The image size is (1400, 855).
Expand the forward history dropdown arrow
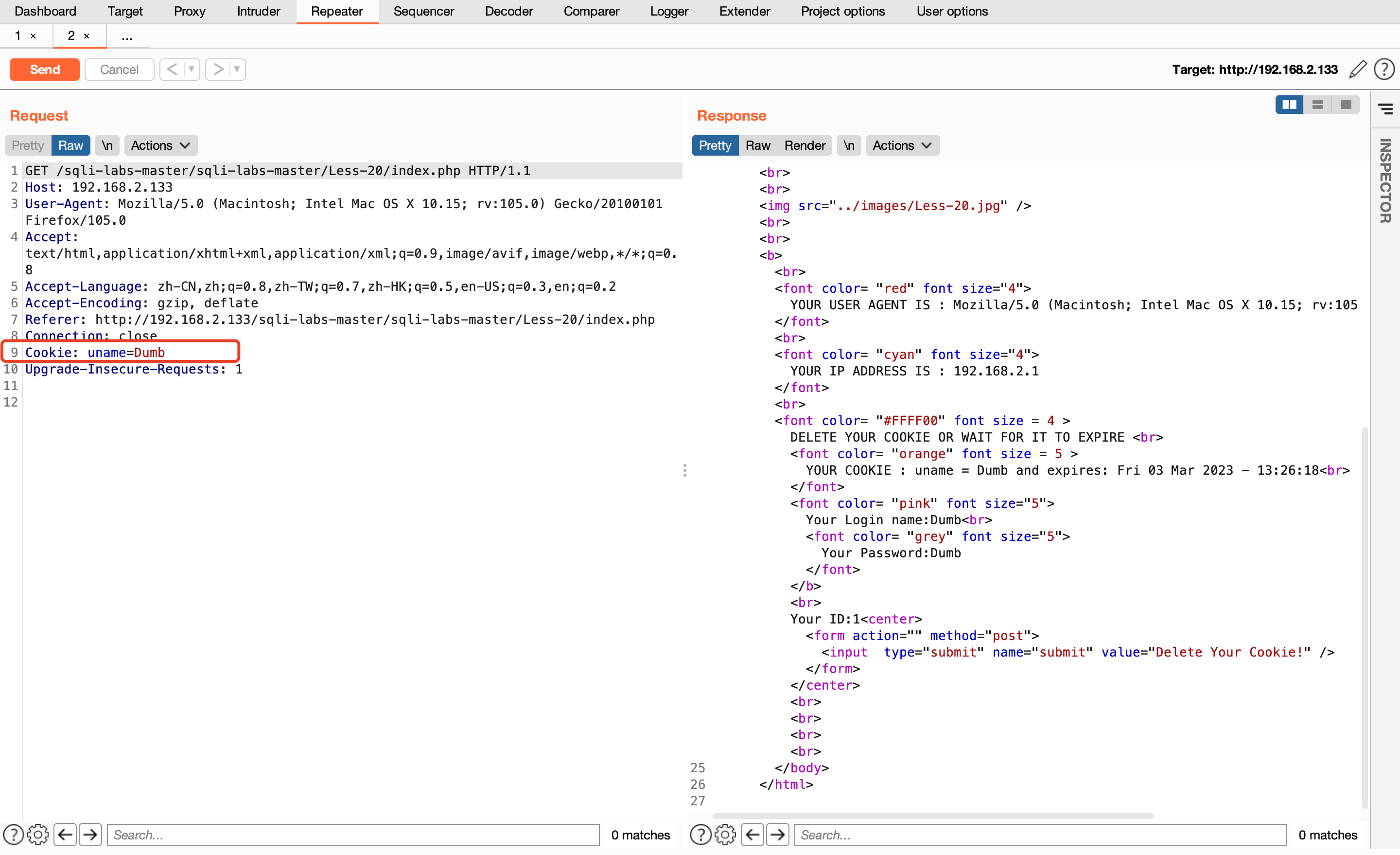tap(237, 70)
